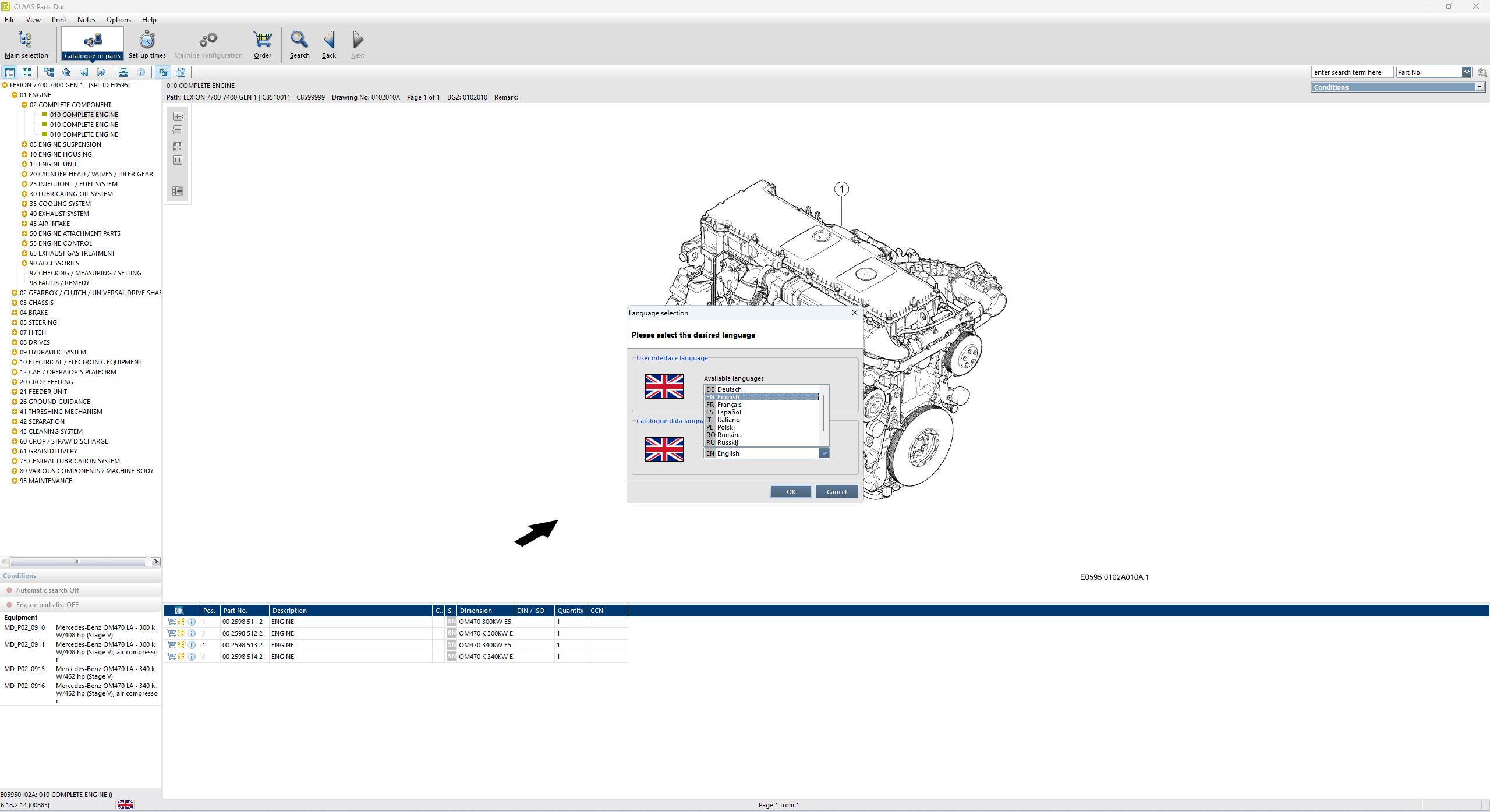
Task: Print the parts page via printer icon
Action: [x=123, y=72]
